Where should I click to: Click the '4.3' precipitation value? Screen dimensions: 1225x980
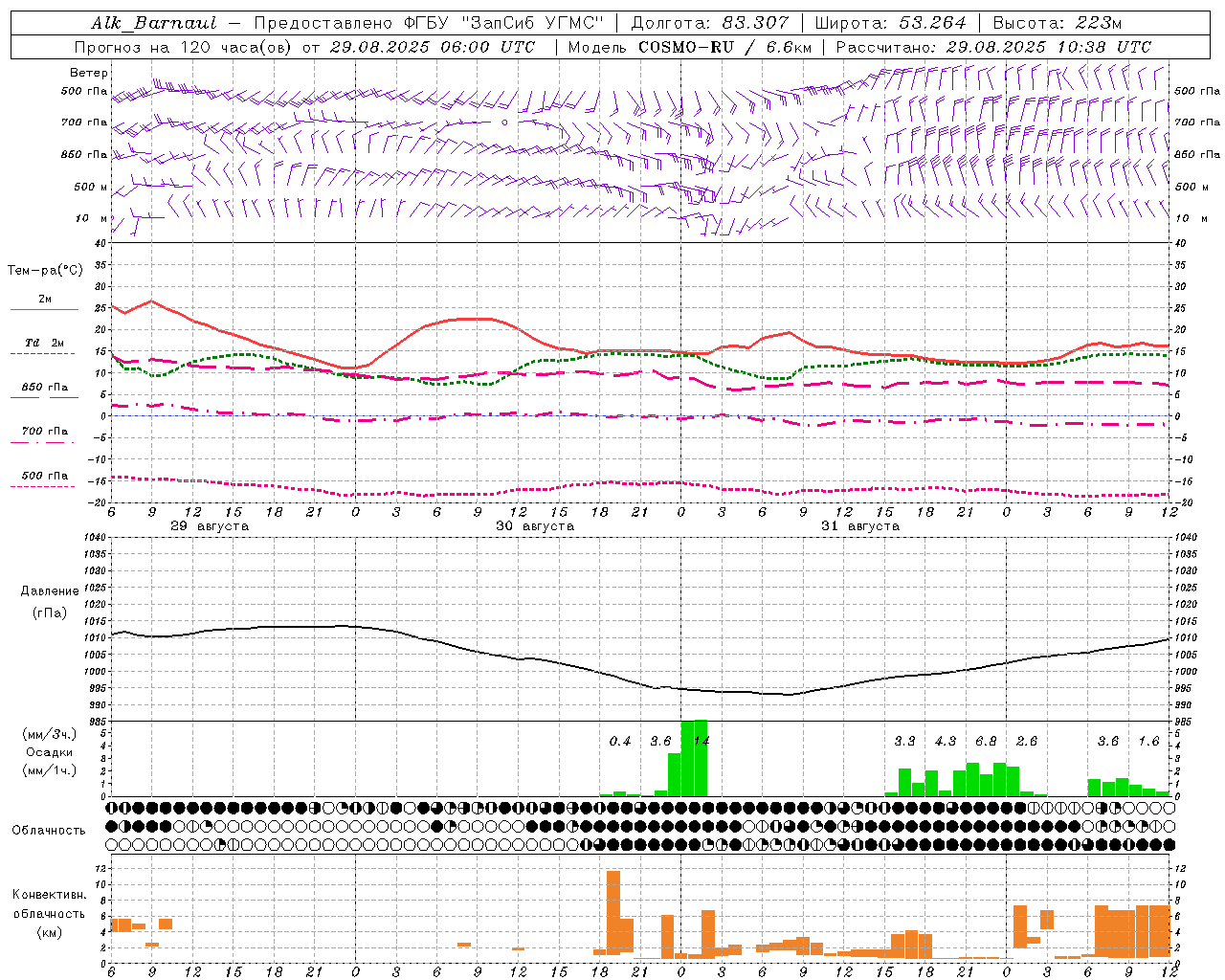[x=946, y=742]
